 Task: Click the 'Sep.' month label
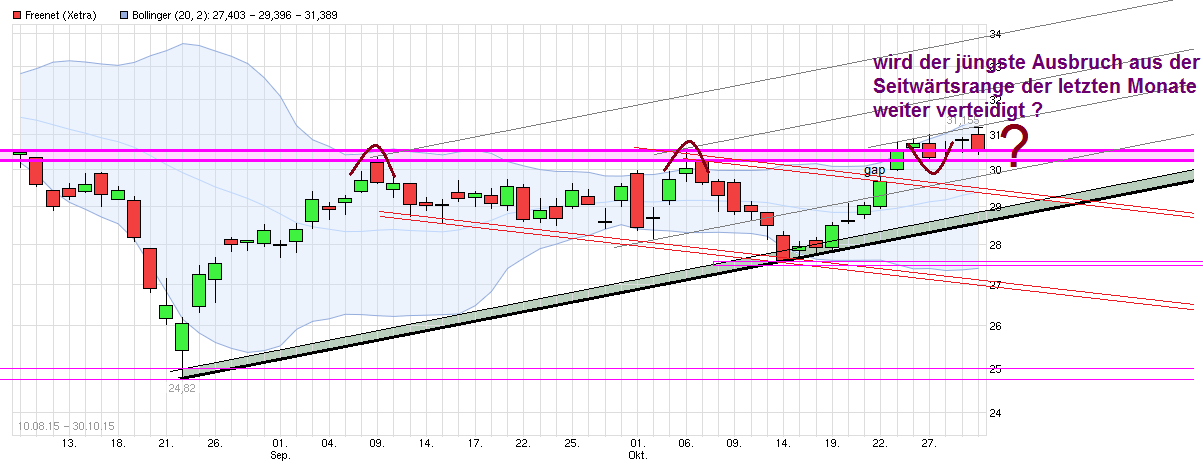tap(281, 455)
